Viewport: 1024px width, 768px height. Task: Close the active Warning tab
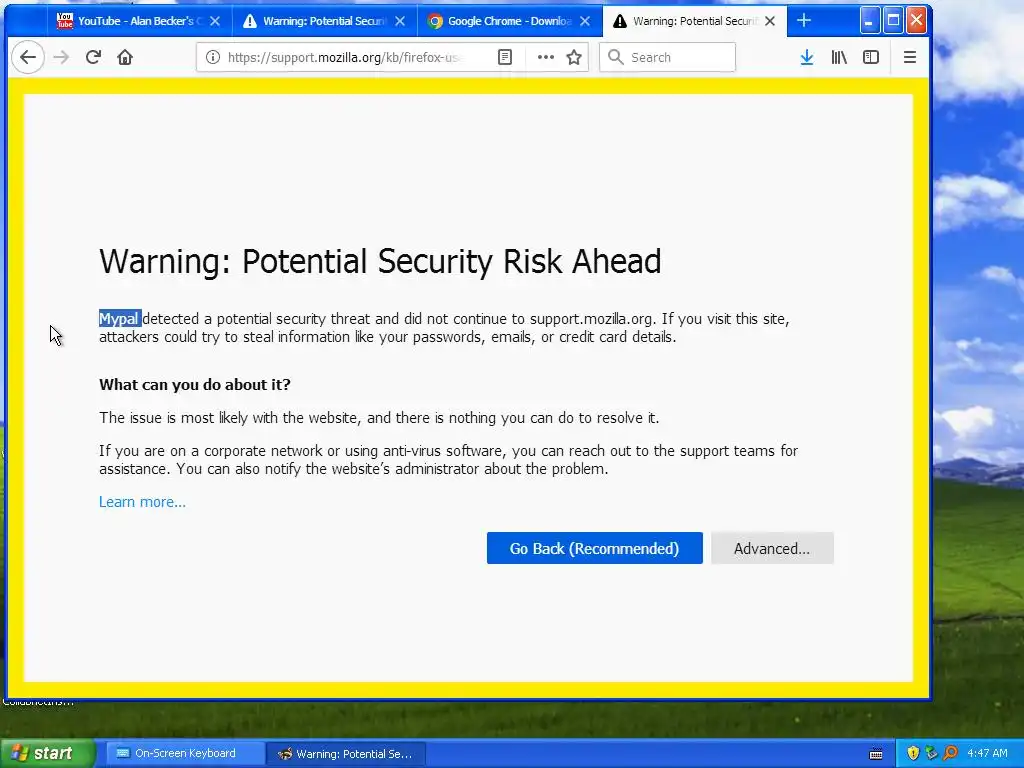(x=770, y=21)
